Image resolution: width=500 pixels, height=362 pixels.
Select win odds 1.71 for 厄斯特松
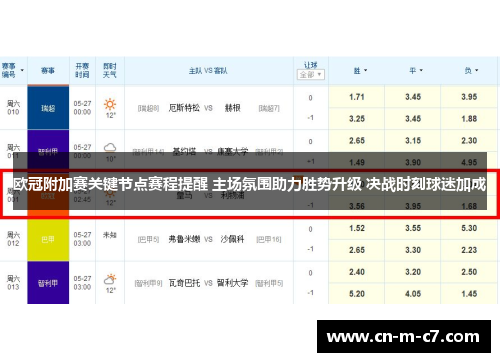pos(357,97)
